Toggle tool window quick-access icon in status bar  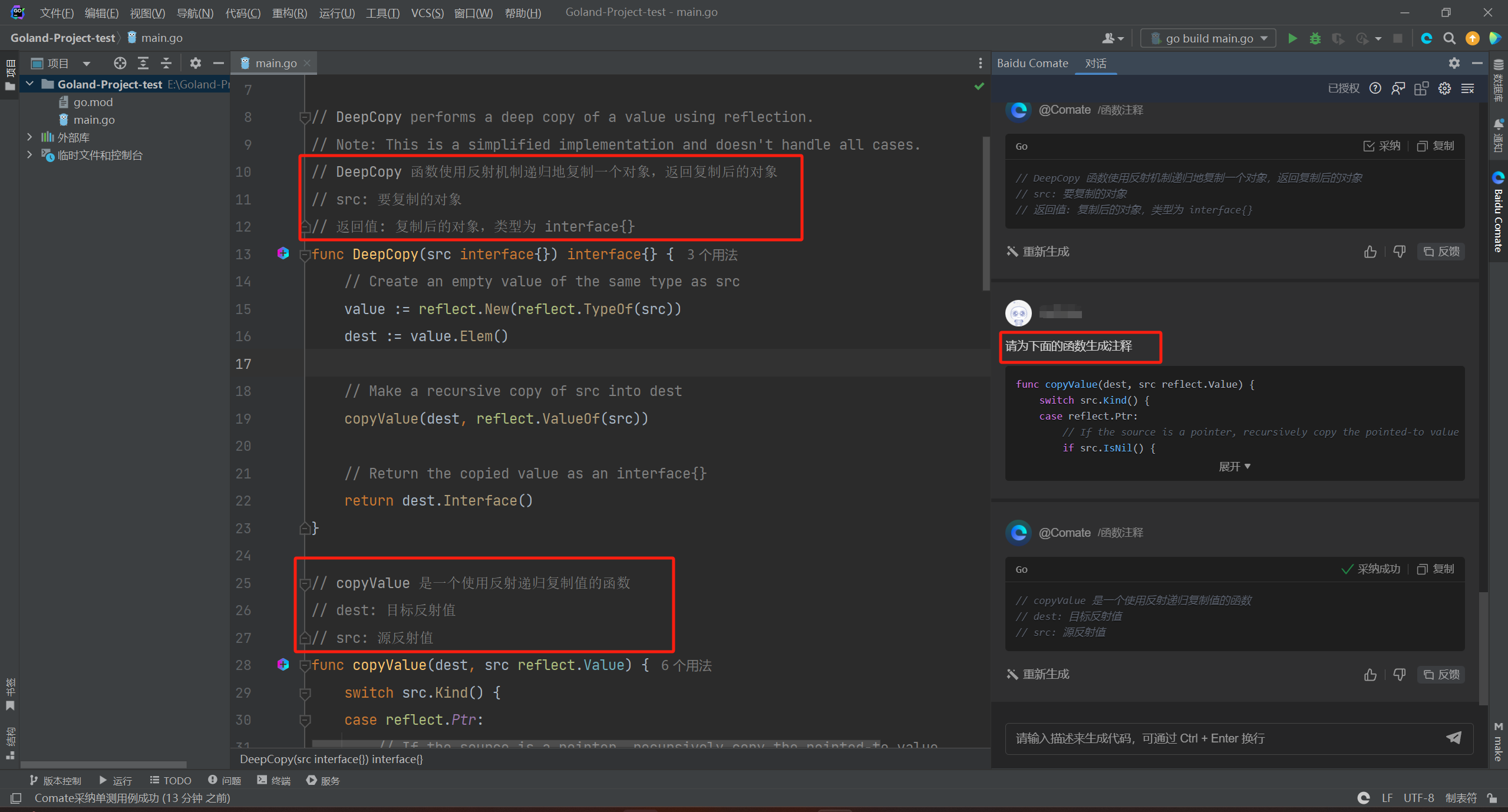(x=16, y=798)
